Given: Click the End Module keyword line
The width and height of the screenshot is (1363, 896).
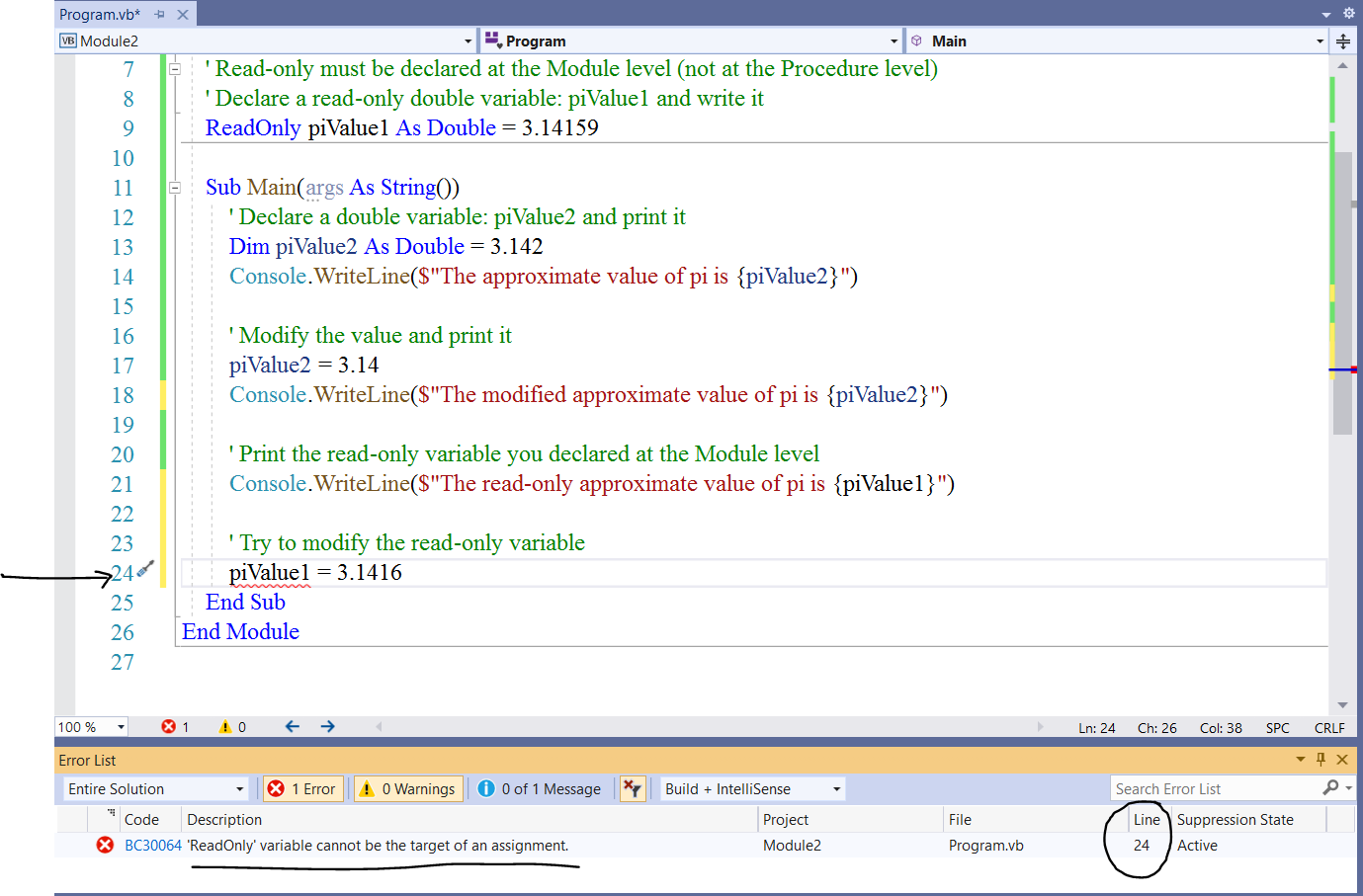Looking at the screenshot, I should [240, 632].
